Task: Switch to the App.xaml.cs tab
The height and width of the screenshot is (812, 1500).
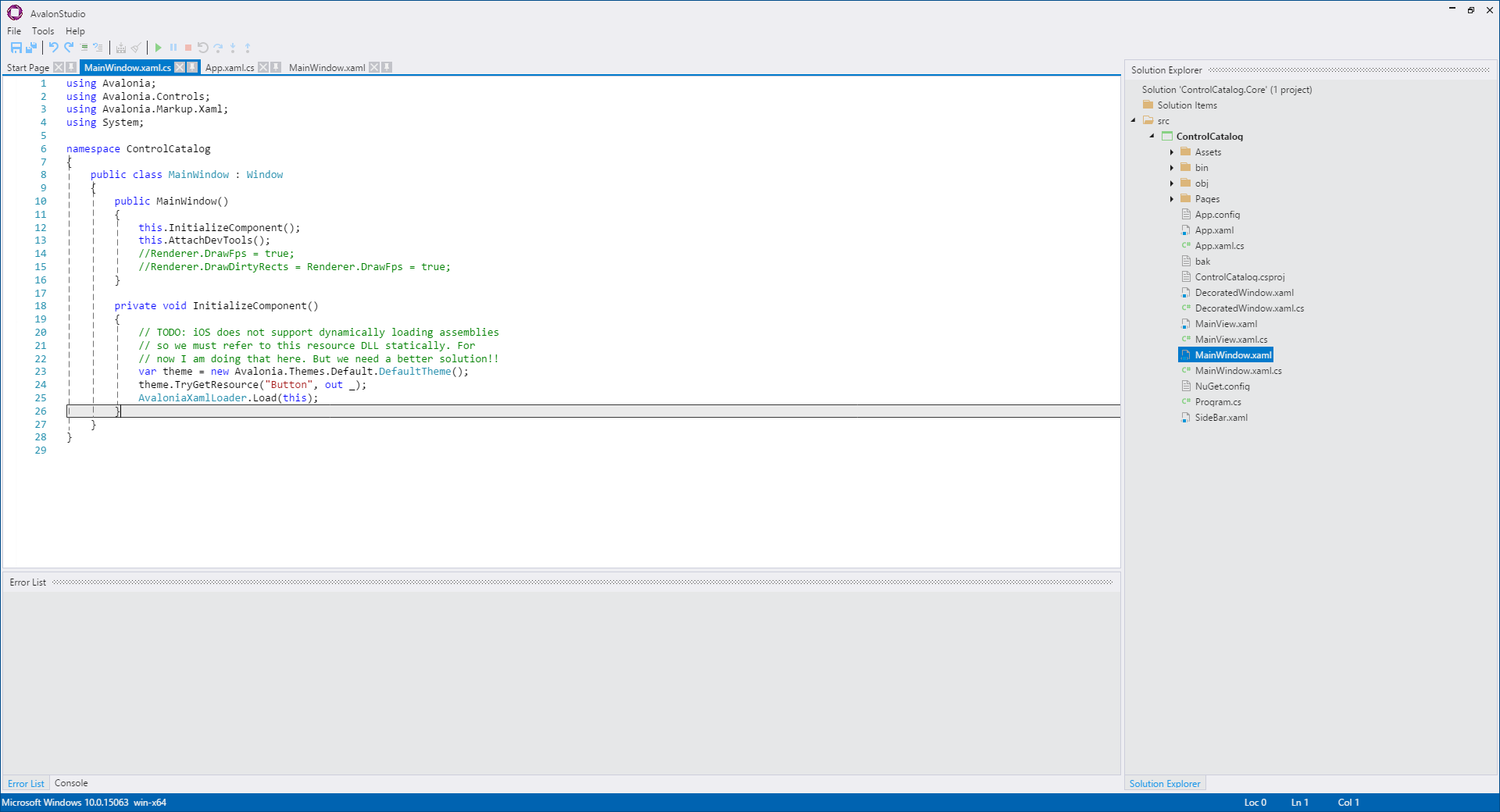Action: tap(230, 68)
